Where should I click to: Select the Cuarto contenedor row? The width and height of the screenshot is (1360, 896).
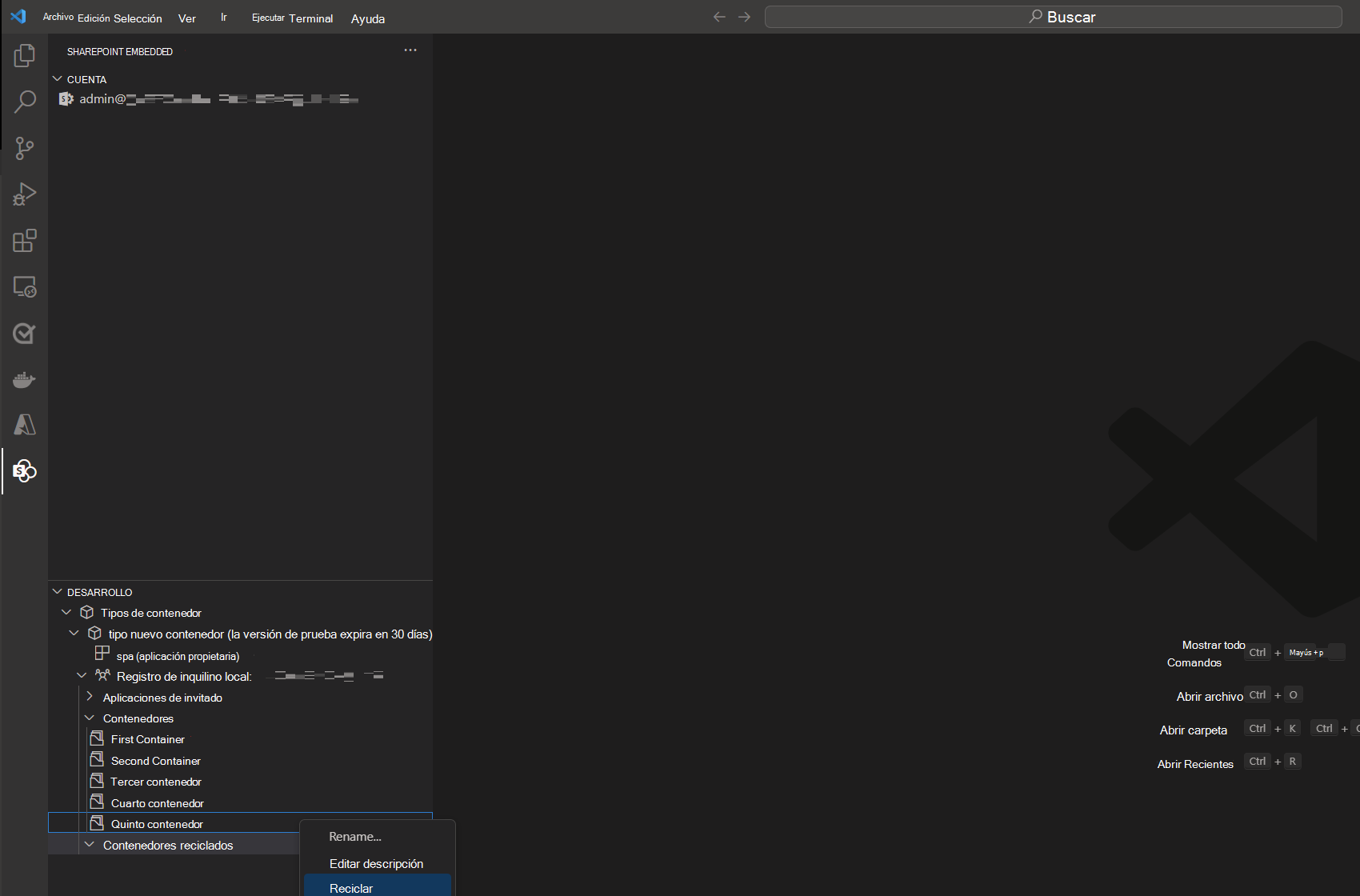click(240, 802)
